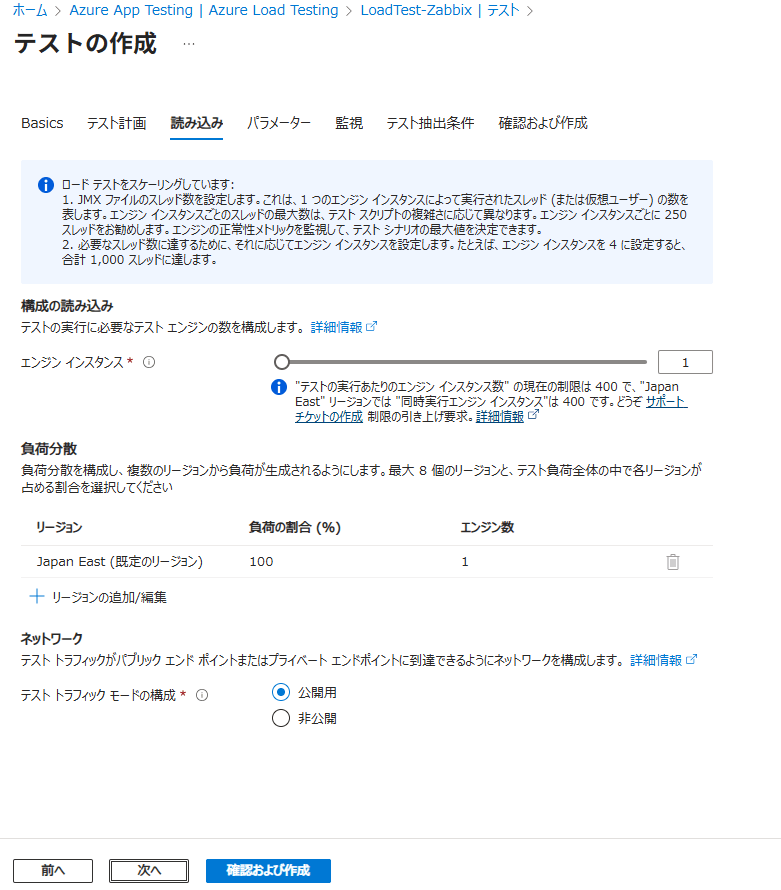Switch to the テスト抽出条件 tab

430,123
